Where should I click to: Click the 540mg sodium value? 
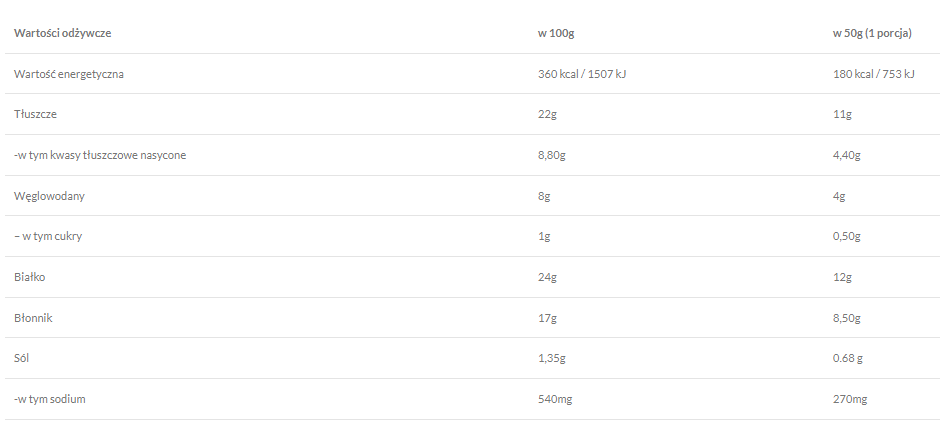coord(553,399)
